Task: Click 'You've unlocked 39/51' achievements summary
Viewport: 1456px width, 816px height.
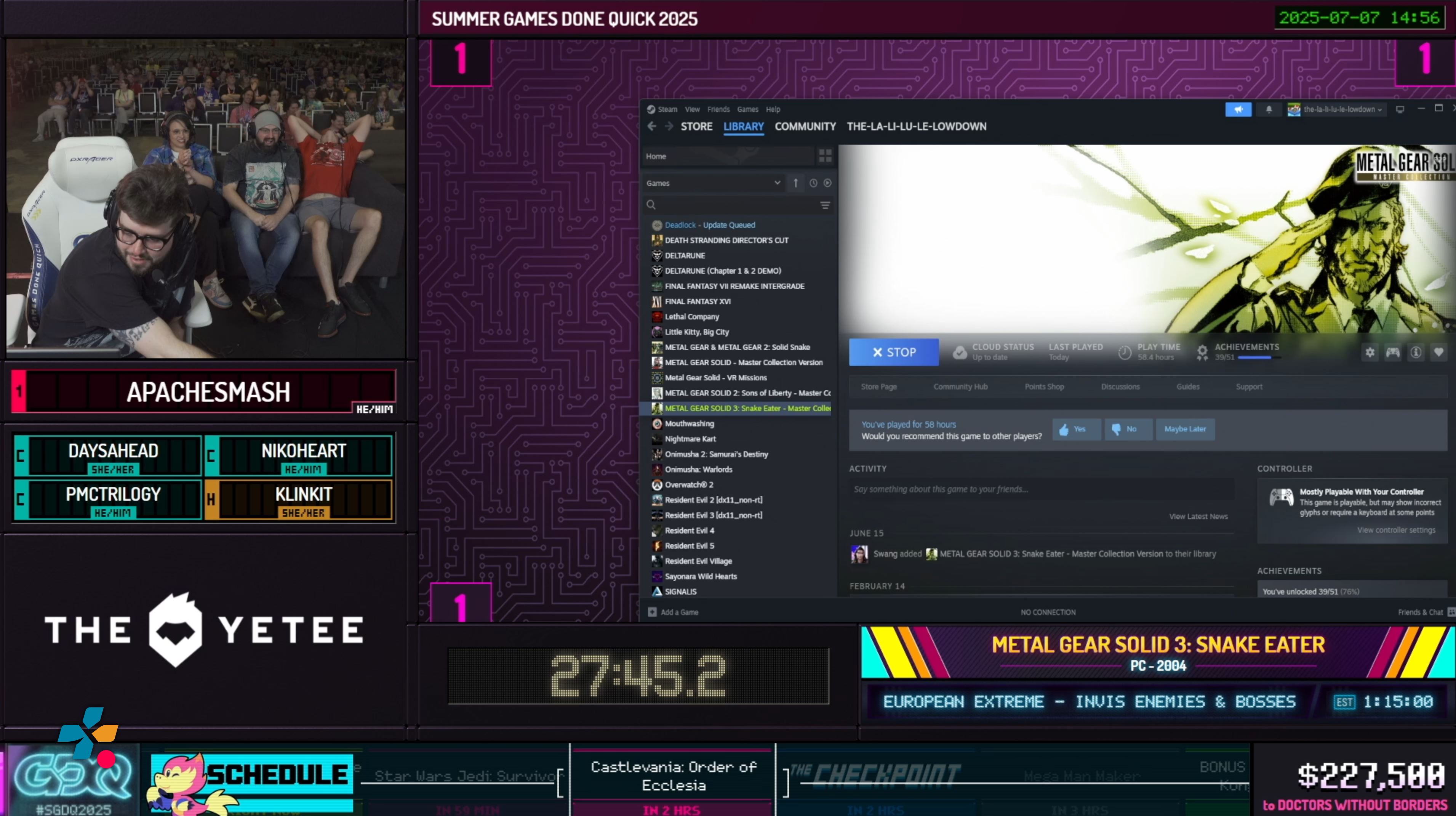Action: click(x=1311, y=592)
